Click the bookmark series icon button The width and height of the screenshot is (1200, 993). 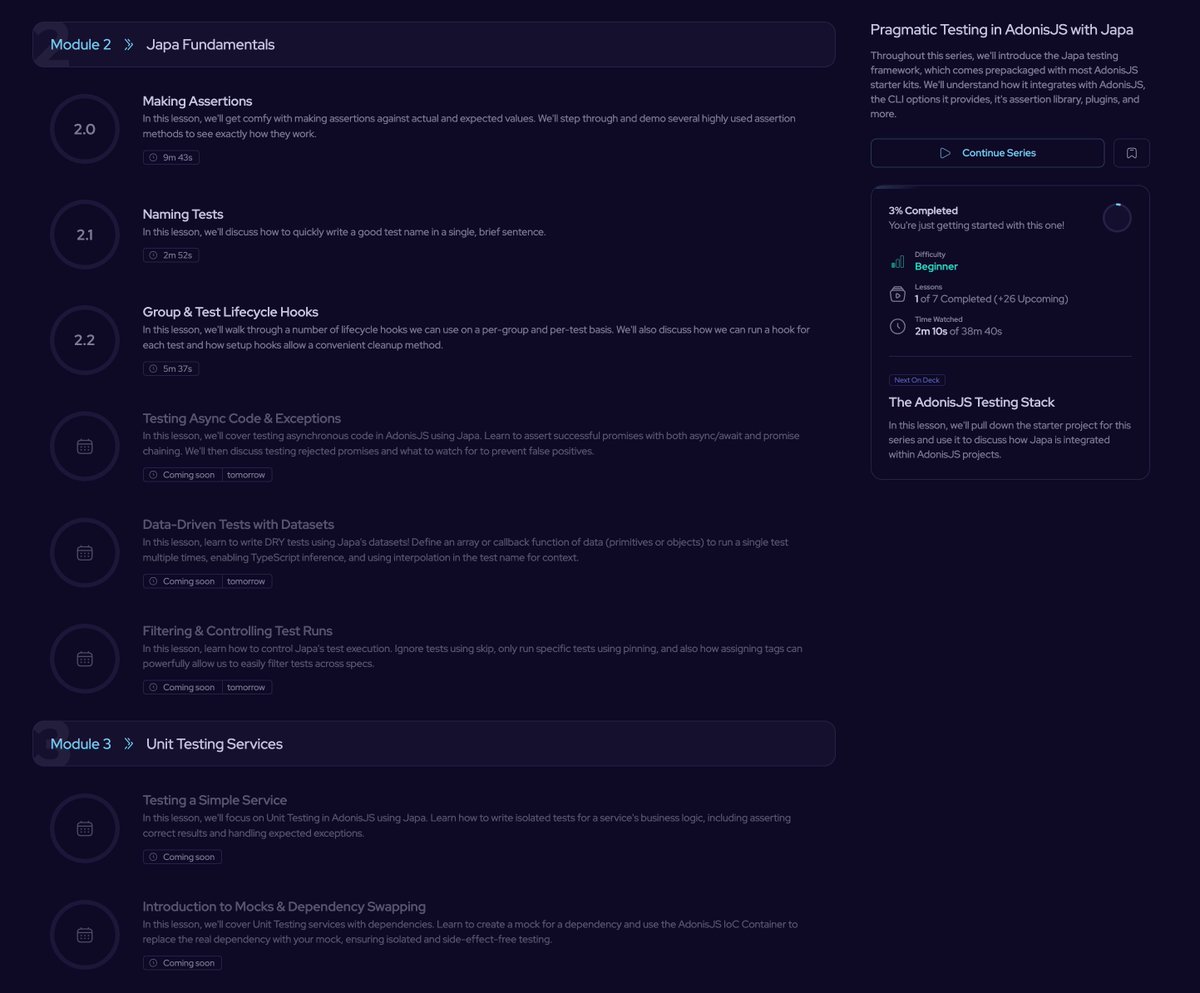click(1132, 153)
